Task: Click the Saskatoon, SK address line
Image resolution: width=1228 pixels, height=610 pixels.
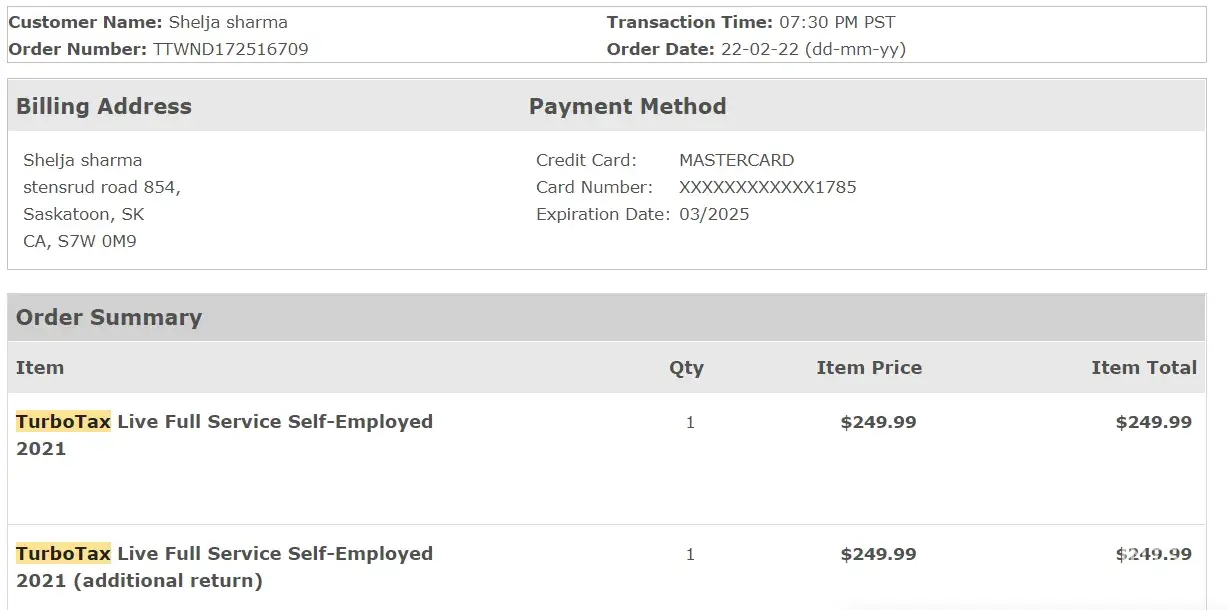Action: point(84,214)
